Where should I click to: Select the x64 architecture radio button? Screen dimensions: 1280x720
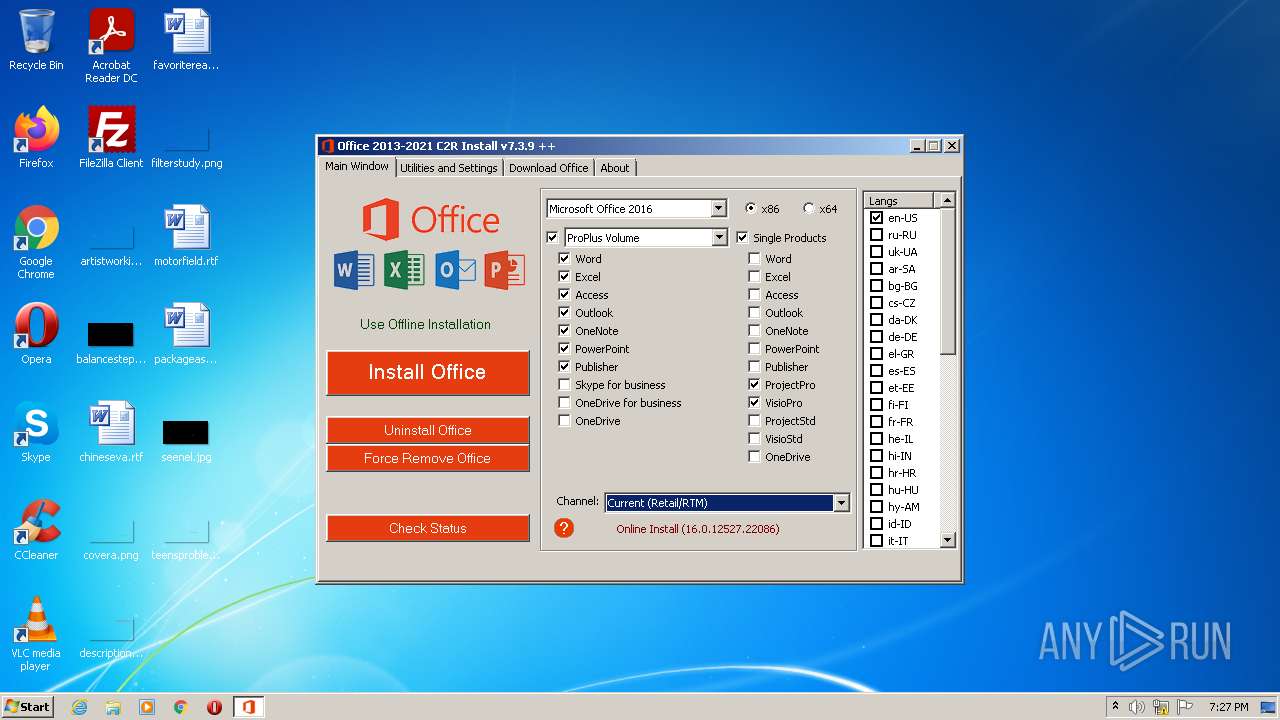point(809,209)
